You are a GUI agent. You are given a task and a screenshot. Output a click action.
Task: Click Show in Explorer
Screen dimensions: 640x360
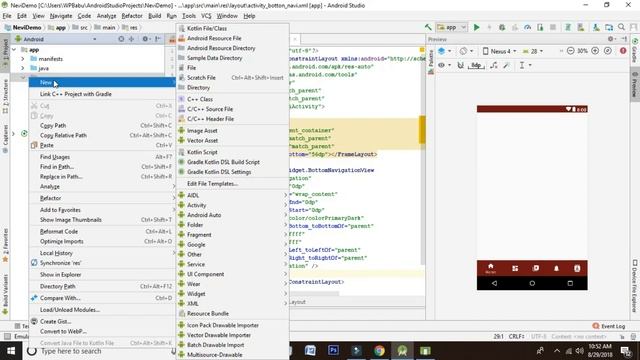(x=102, y=275)
